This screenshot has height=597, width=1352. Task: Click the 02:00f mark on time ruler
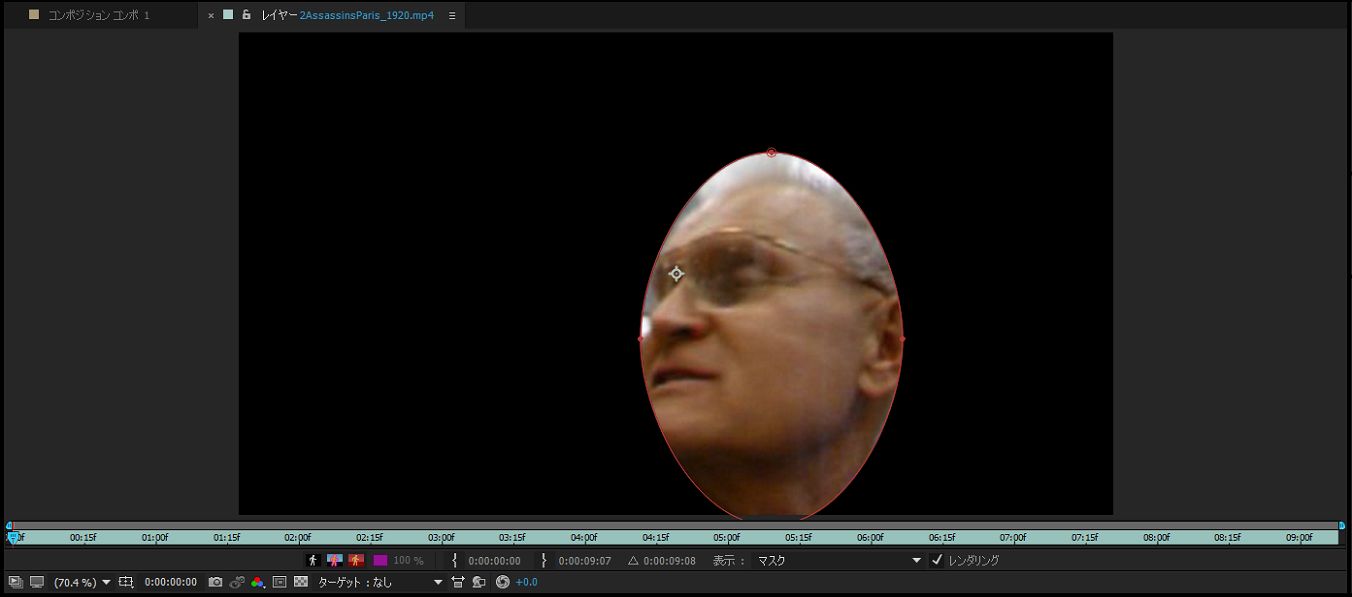298,537
